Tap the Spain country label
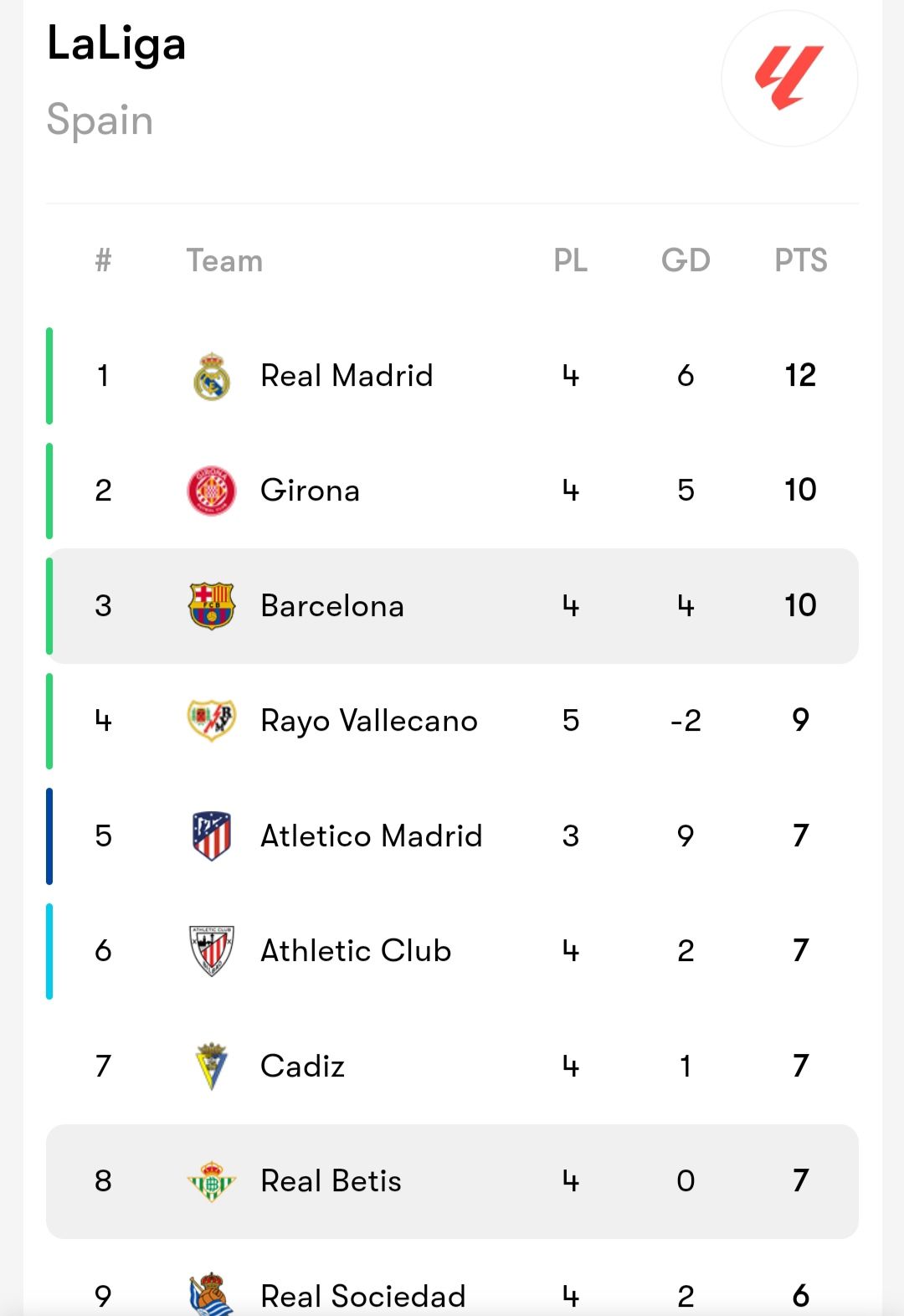Image resolution: width=904 pixels, height=1316 pixels. pos(100,120)
